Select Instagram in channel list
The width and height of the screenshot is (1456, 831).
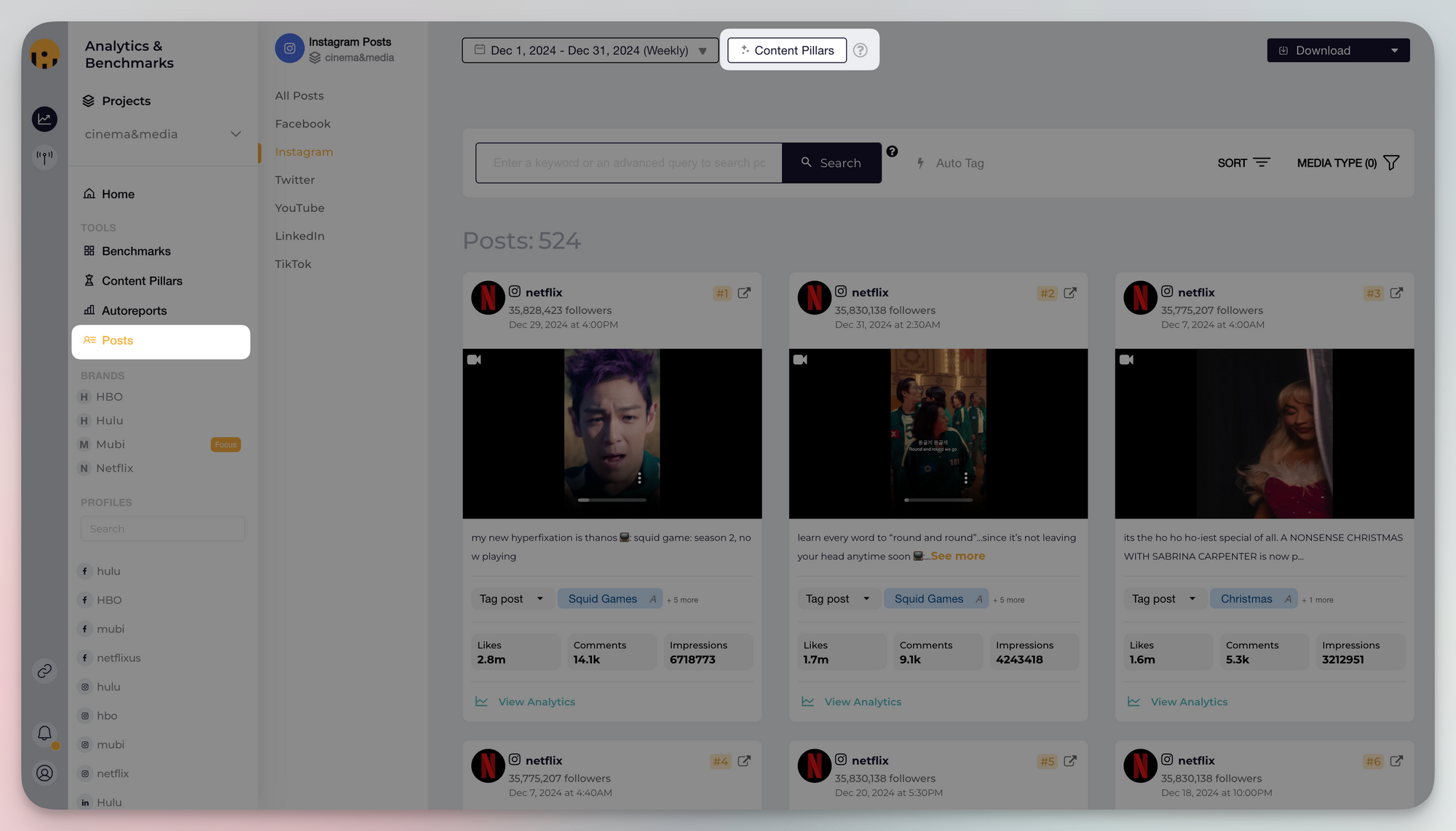[x=304, y=151]
